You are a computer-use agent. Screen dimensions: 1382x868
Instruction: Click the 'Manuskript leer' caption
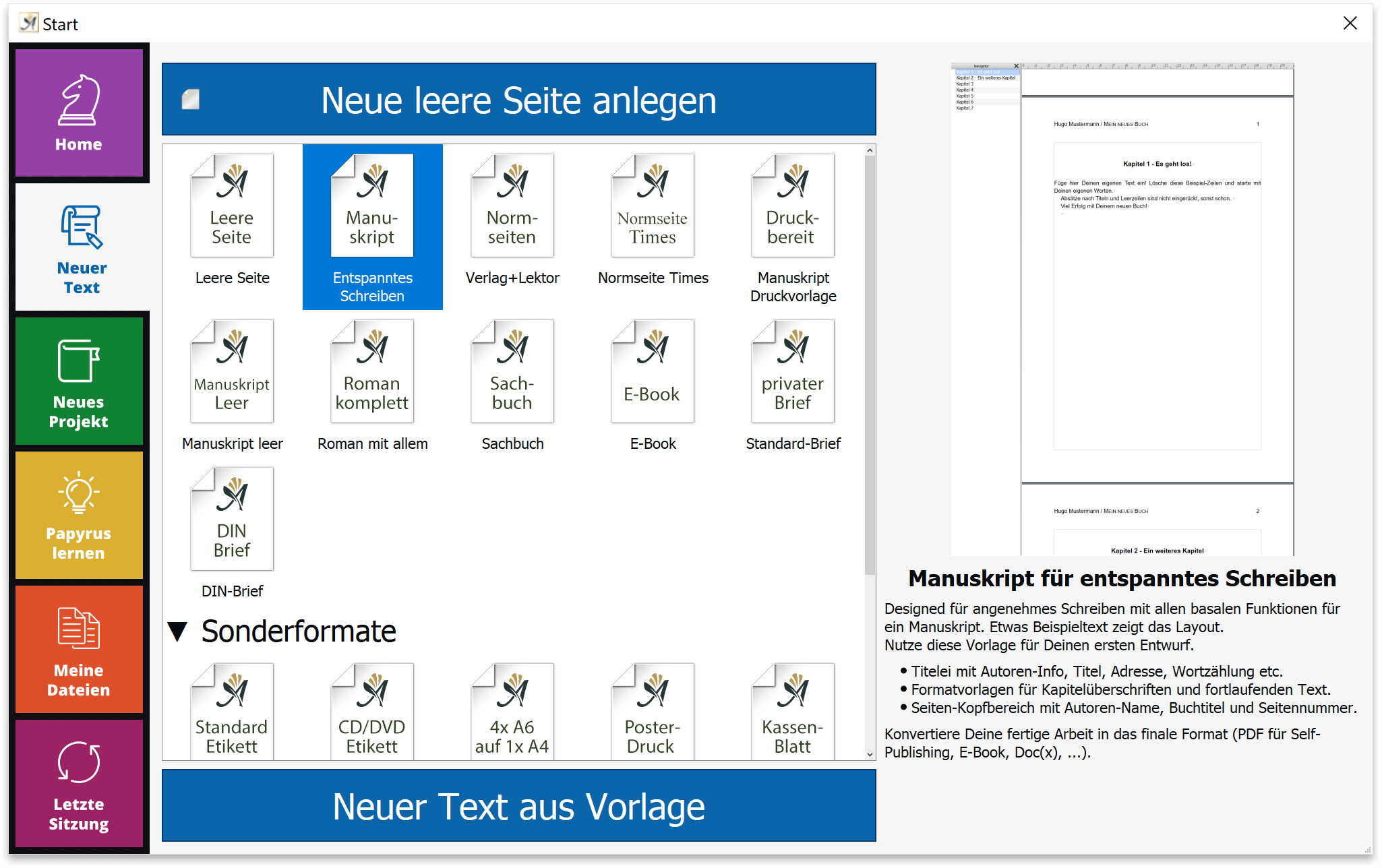pyautogui.click(x=232, y=443)
